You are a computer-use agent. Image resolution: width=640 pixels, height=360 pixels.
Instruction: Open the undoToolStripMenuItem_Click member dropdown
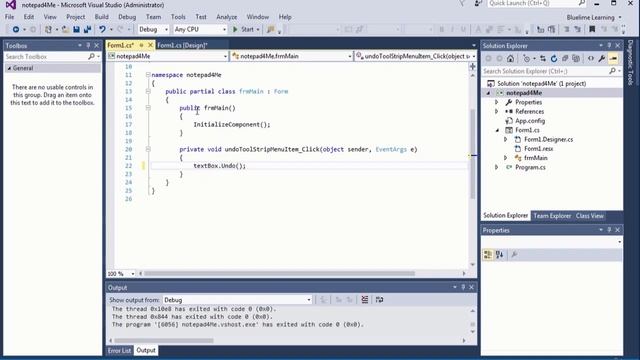[415, 56]
